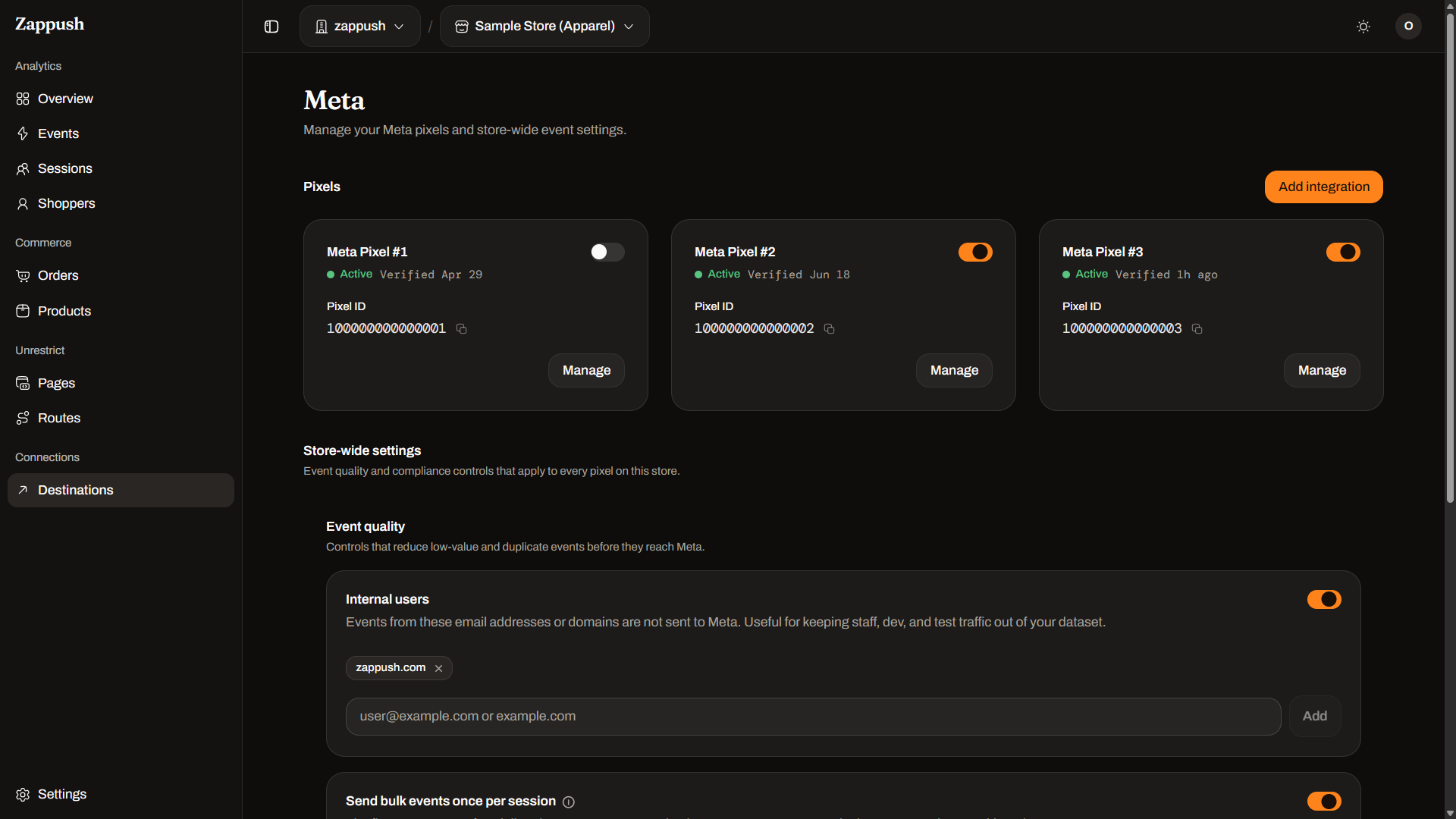Click the Meta Pixel #3 title

pyautogui.click(x=1103, y=253)
